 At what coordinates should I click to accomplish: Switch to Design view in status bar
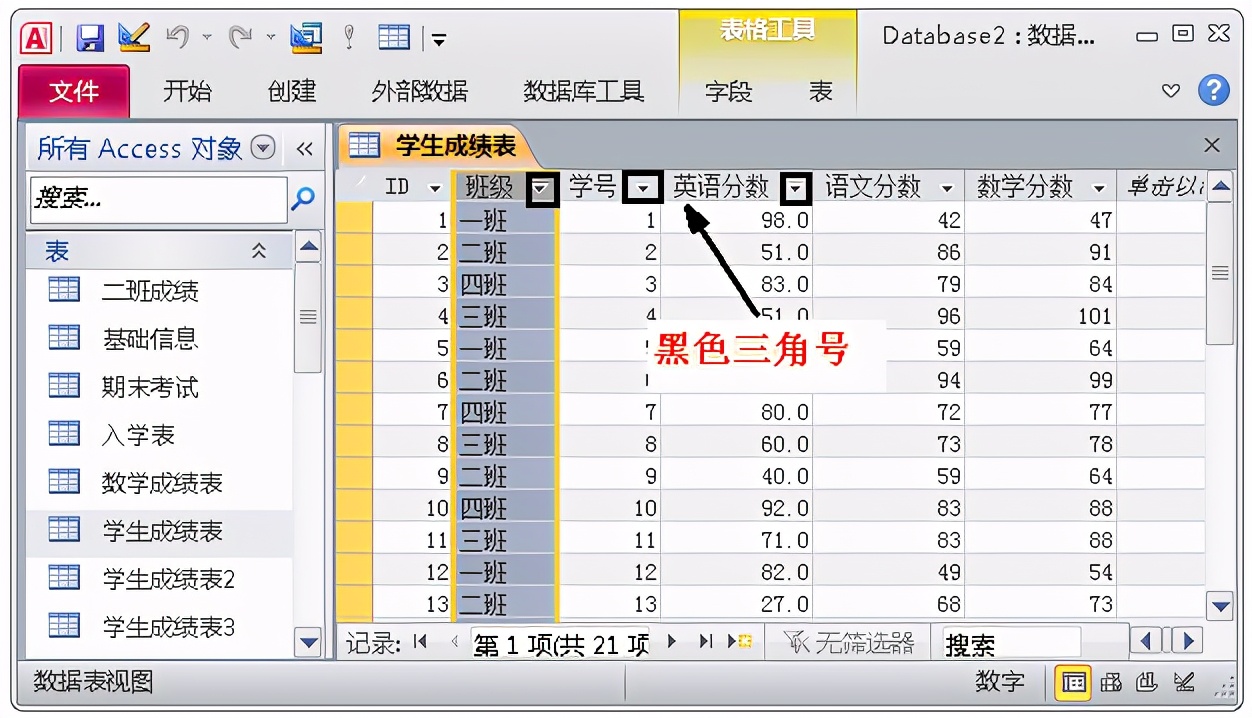tap(1185, 683)
